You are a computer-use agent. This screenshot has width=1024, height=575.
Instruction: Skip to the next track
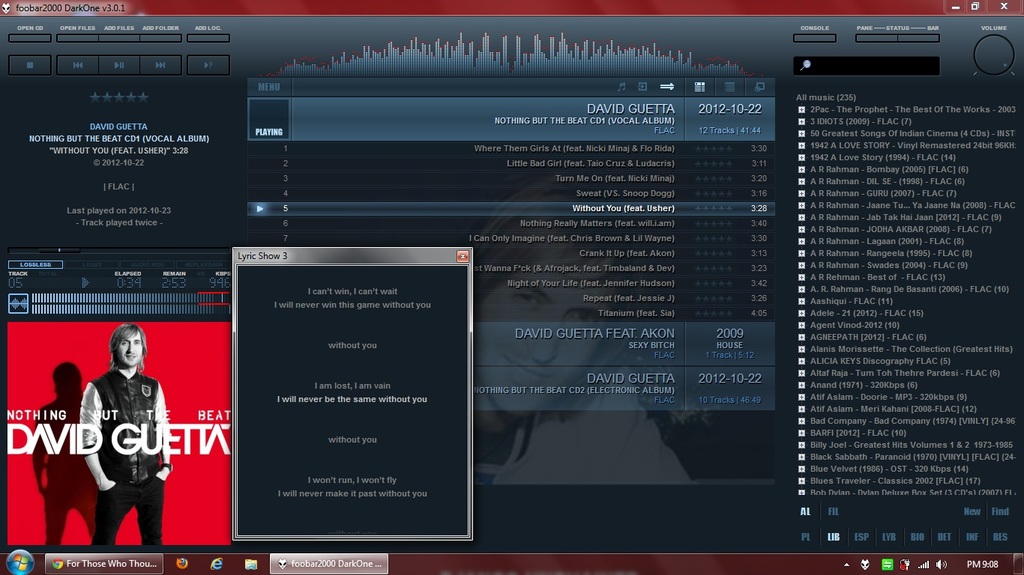160,65
